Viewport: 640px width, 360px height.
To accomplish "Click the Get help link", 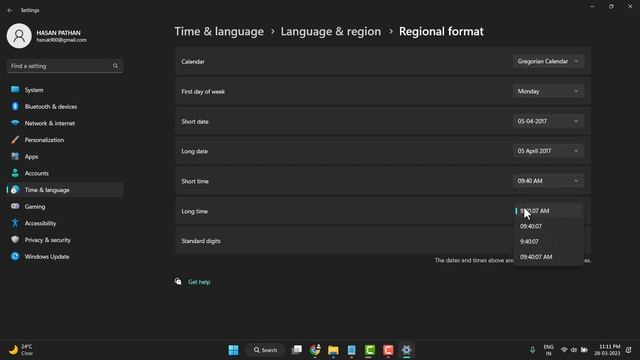I will click(x=199, y=282).
